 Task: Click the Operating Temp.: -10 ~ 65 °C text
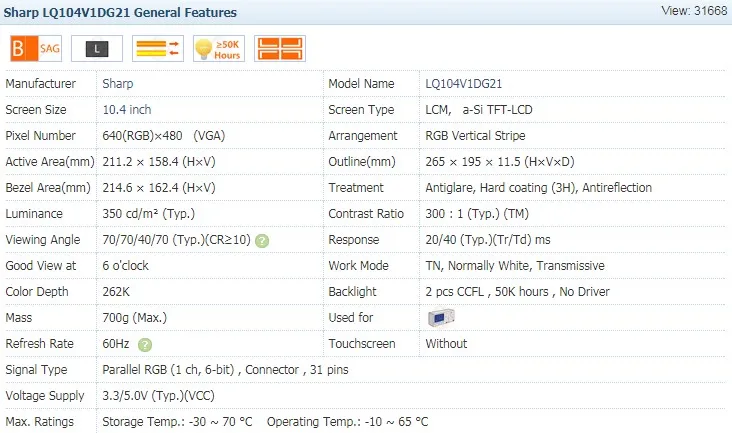[347, 422]
